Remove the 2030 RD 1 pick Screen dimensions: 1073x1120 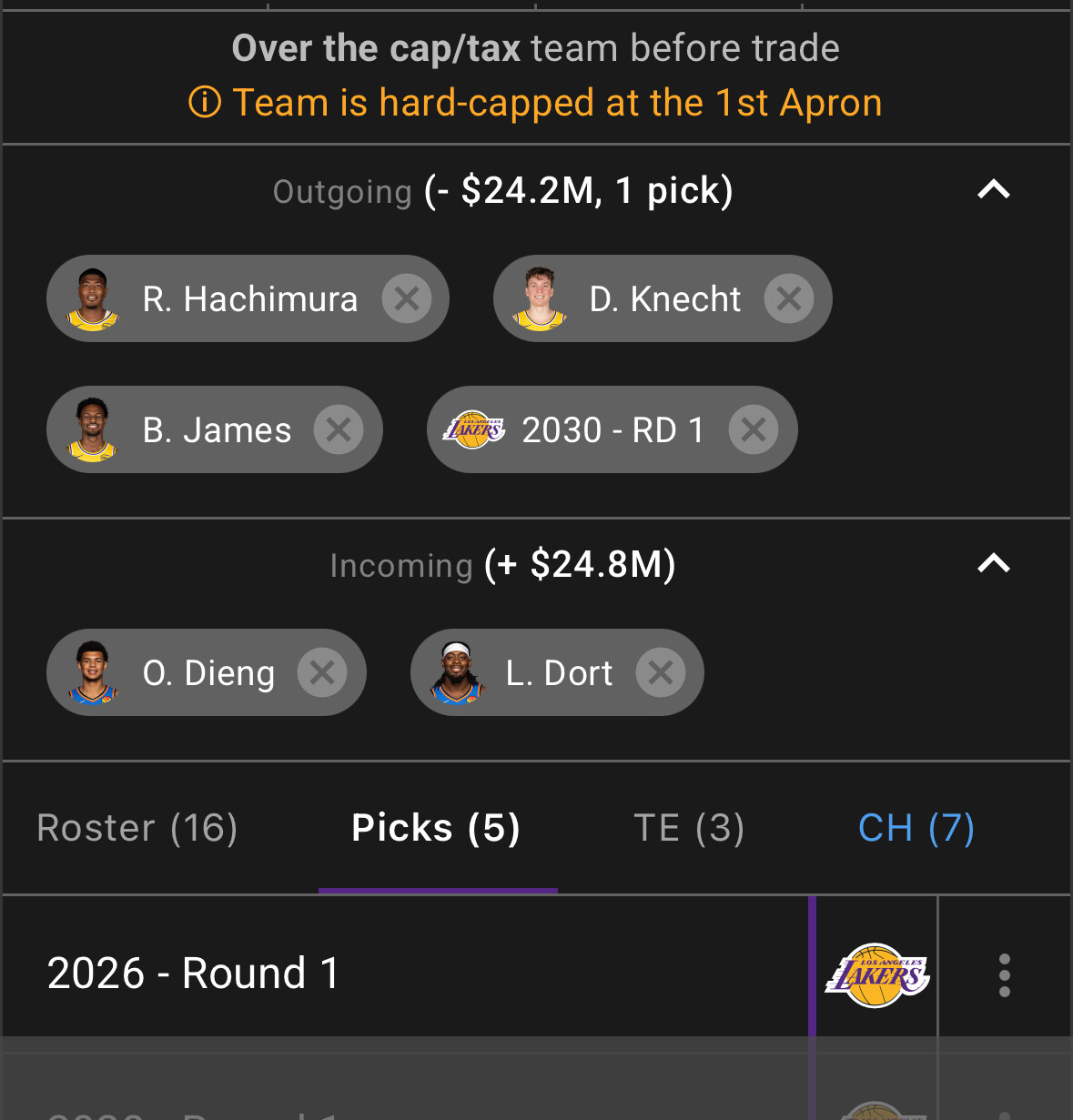pyautogui.click(x=754, y=429)
